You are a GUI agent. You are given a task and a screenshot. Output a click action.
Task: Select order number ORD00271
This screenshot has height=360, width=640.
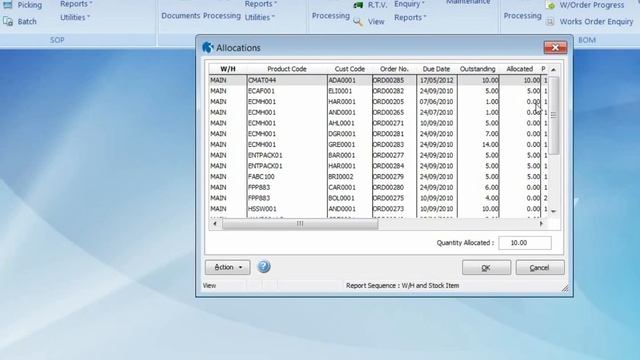pos(394,123)
